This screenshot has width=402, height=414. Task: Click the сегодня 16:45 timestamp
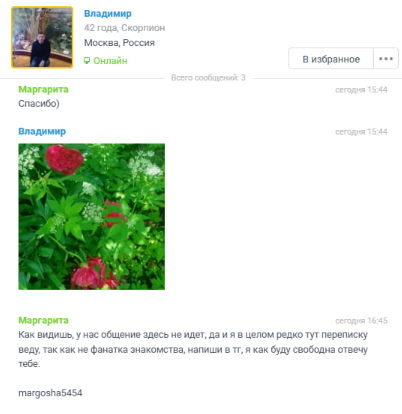tap(361, 321)
